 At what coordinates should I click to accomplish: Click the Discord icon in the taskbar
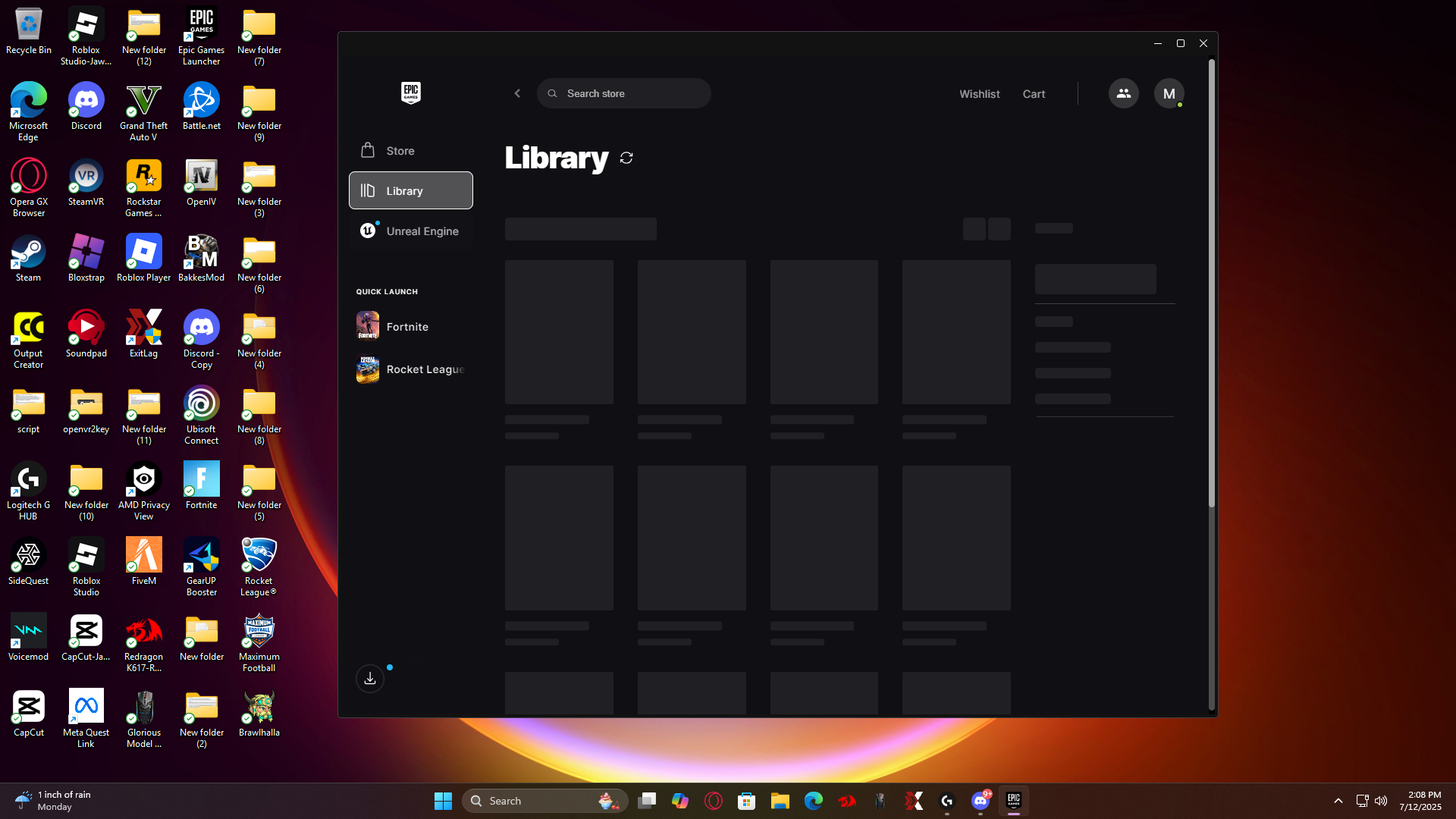point(980,801)
